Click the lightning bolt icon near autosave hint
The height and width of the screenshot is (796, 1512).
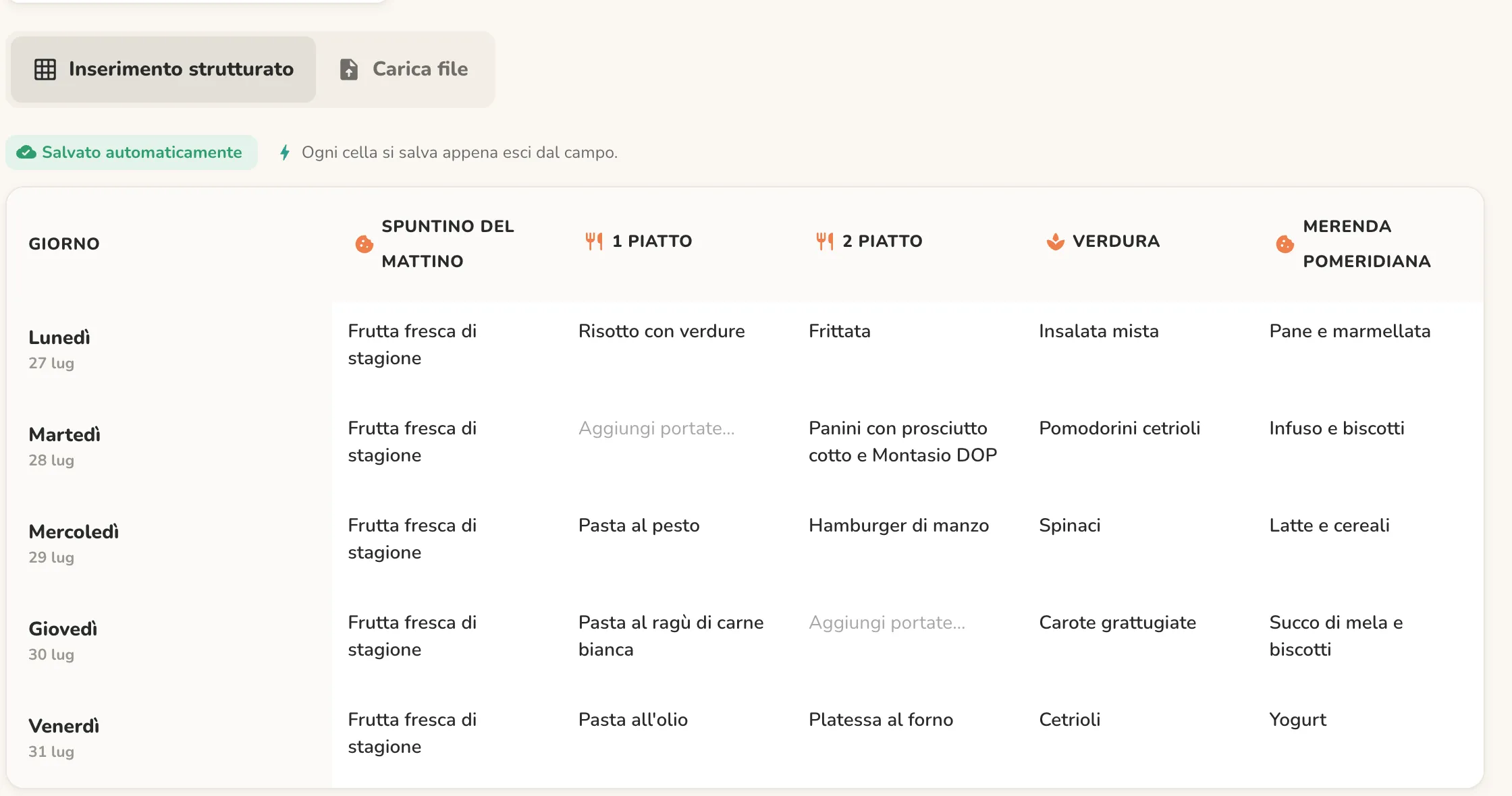click(x=285, y=152)
